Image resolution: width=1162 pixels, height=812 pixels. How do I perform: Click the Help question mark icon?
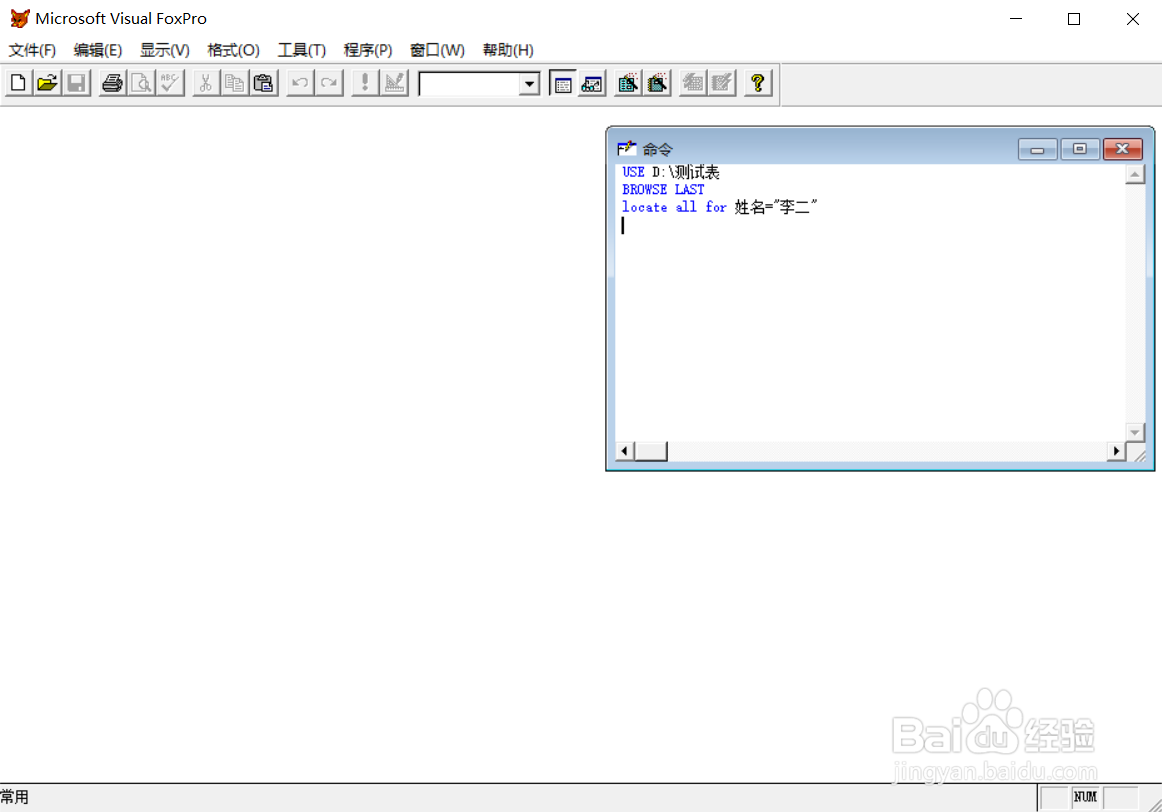point(758,83)
